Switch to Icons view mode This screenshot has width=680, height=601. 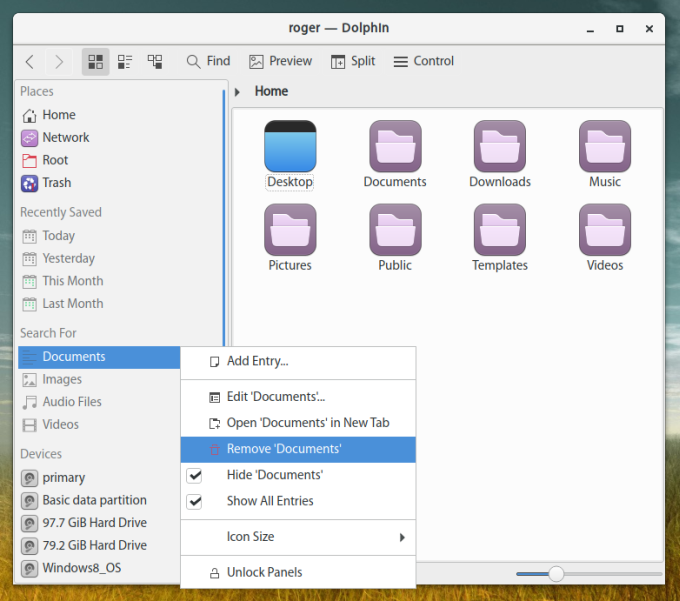pyautogui.click(x=96, y=62)
